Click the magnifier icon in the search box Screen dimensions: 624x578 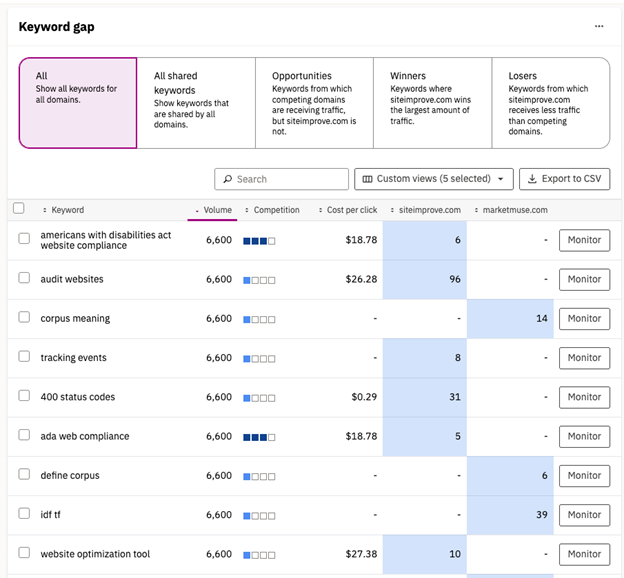[x=227, y=179]
